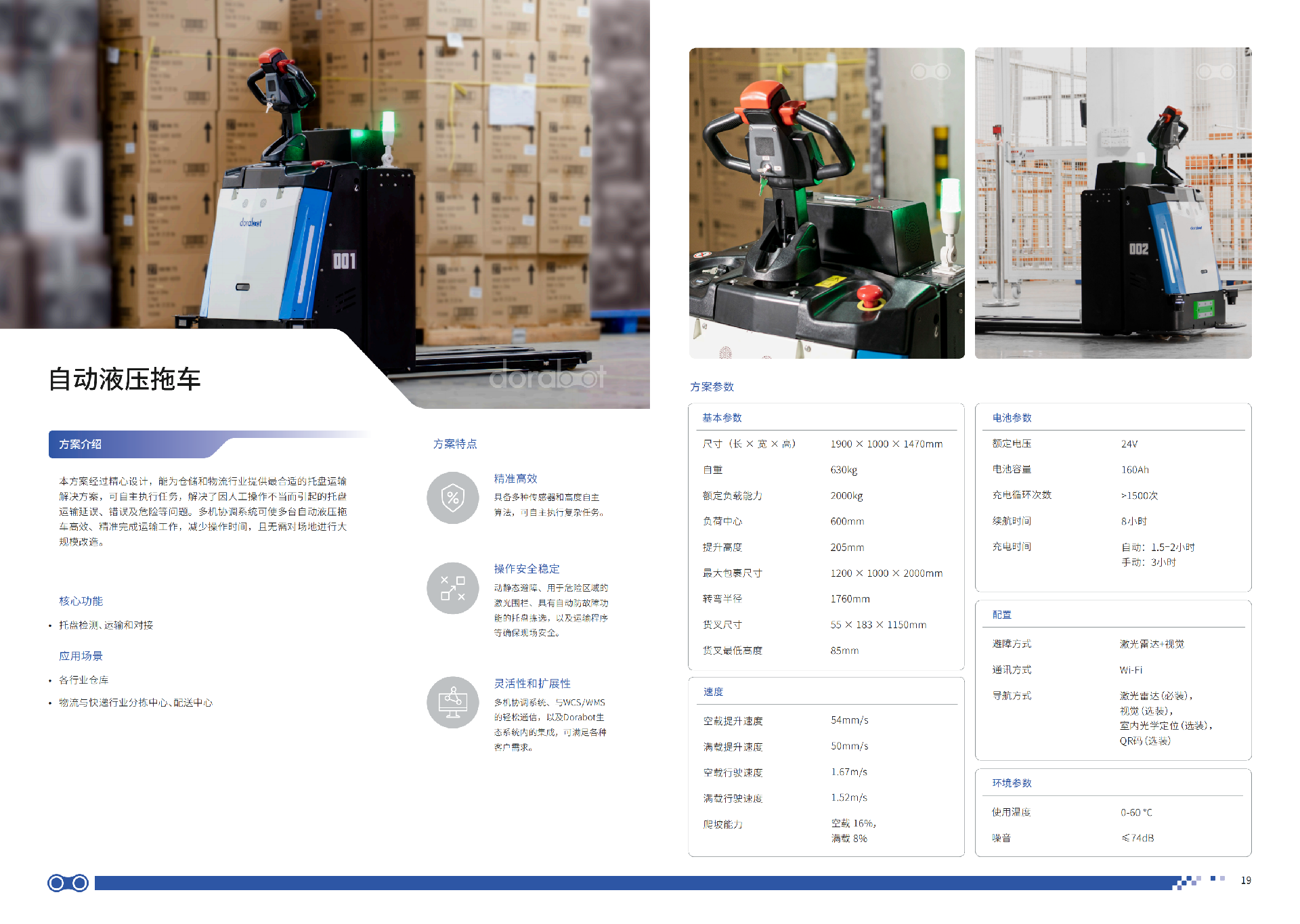Viewport: 1300px width, 924px height.
Task: Select the 方案介绍 blue header tab
Action: coord(81,444)
